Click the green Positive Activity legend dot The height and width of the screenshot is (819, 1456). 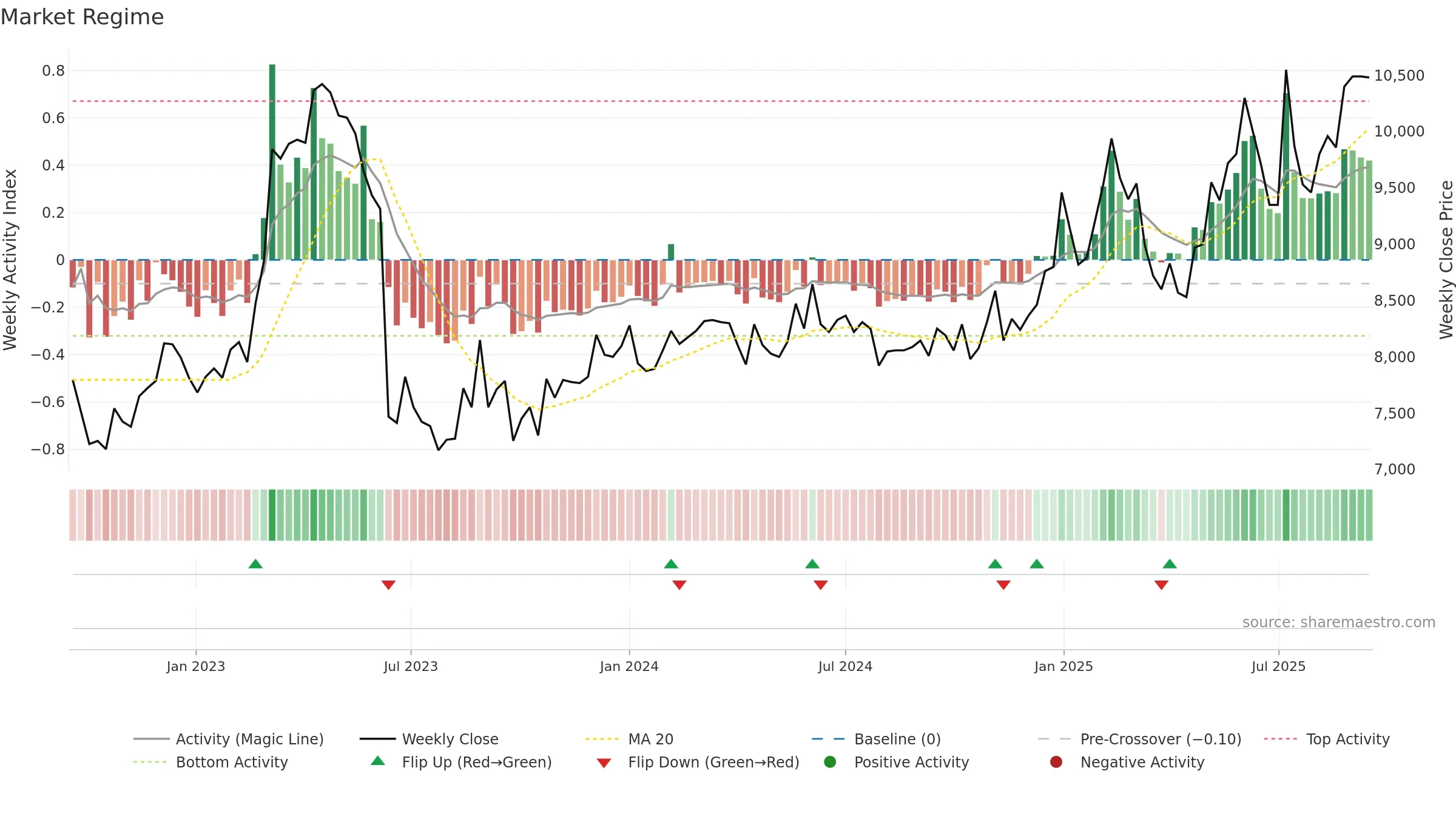(x=830, y=762)
